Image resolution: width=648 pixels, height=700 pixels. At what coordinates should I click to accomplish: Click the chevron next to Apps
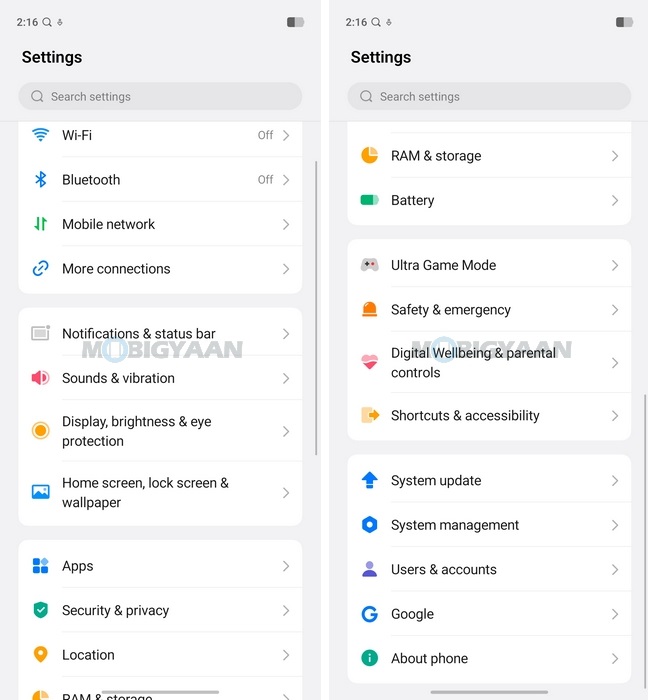coord(286,566)
